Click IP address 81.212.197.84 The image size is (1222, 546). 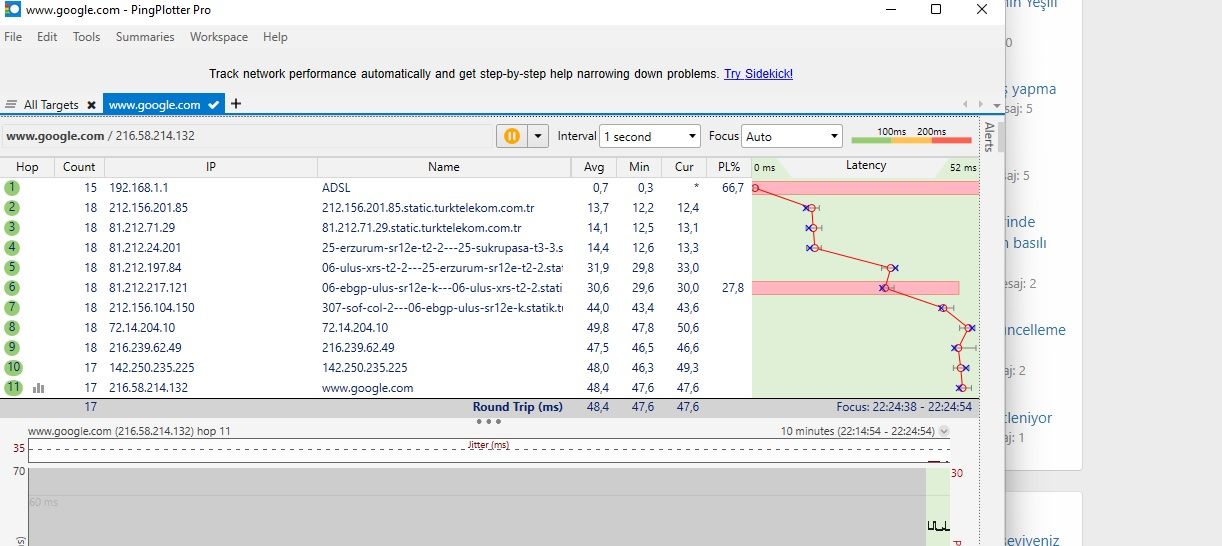[145, 268]
